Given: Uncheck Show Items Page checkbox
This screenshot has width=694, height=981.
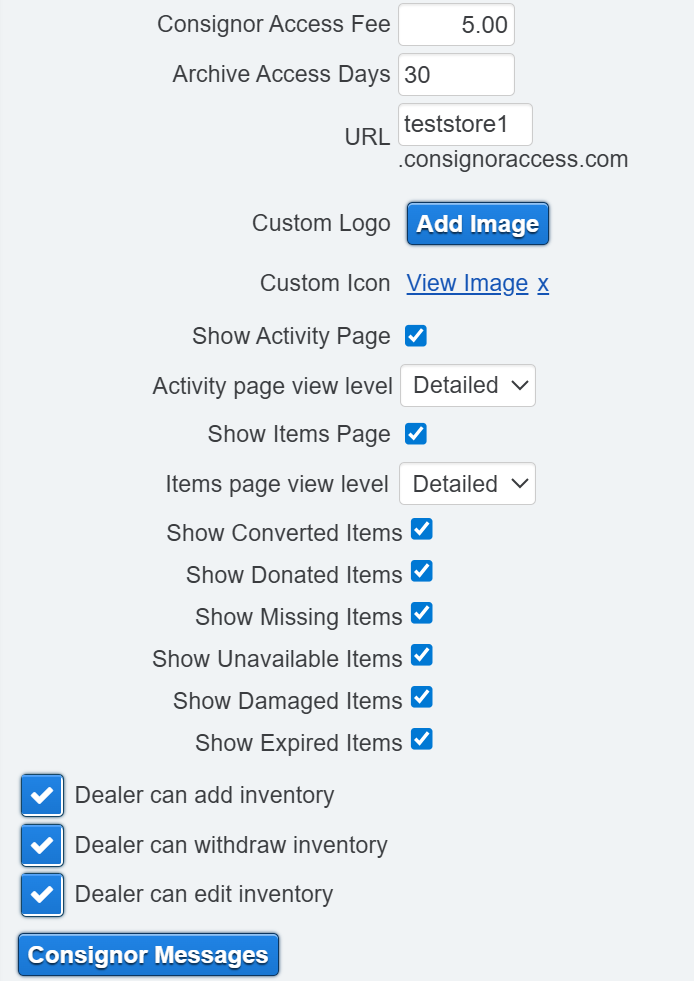Looking at the screenshot, I should (416, 434).
